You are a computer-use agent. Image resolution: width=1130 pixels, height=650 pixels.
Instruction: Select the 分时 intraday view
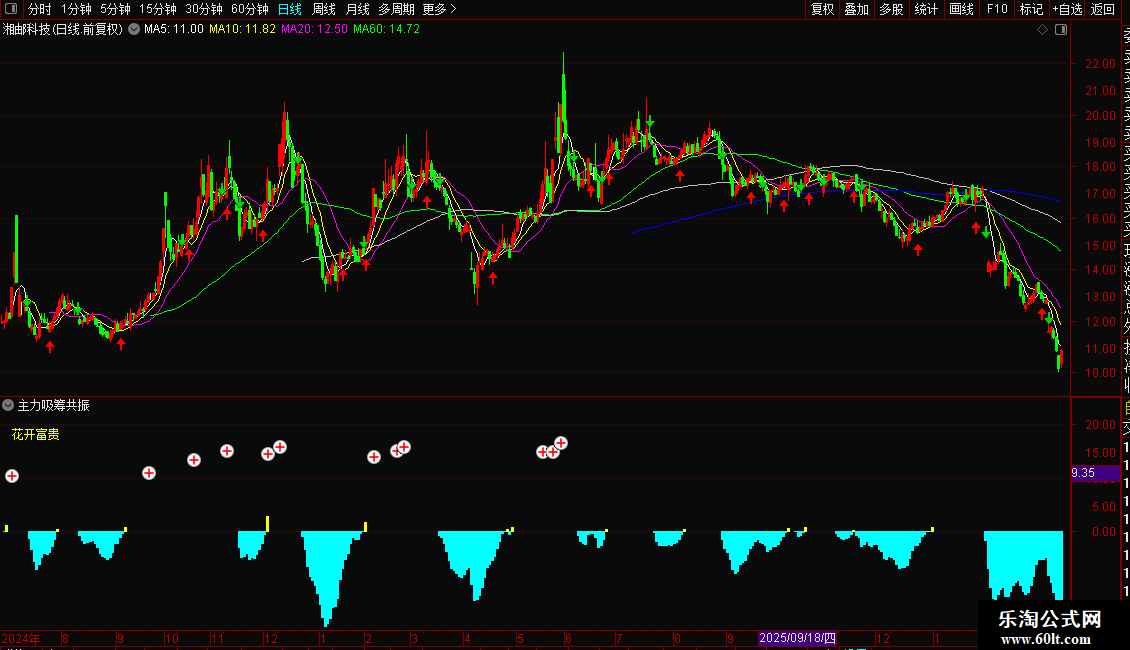click(x=40, y=9)
